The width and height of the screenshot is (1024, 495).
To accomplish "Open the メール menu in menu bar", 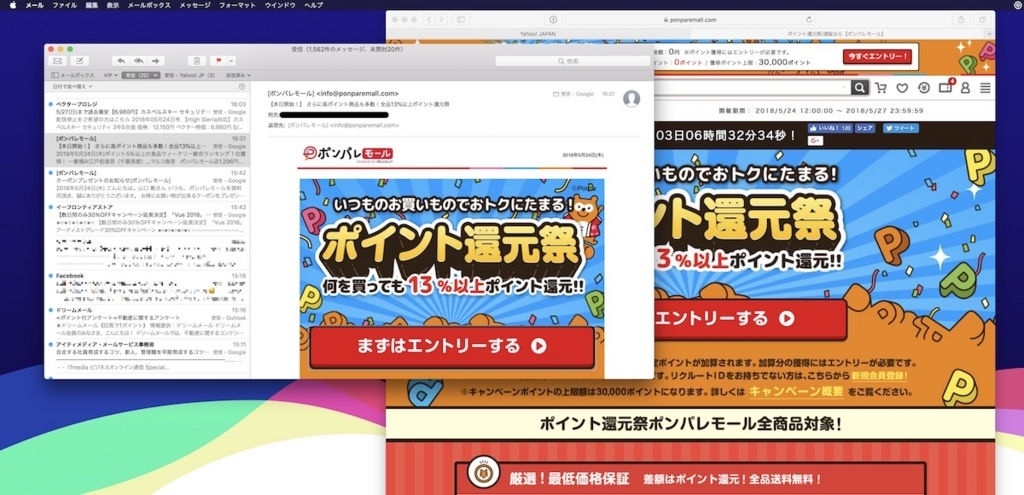I will pos(35,5).
